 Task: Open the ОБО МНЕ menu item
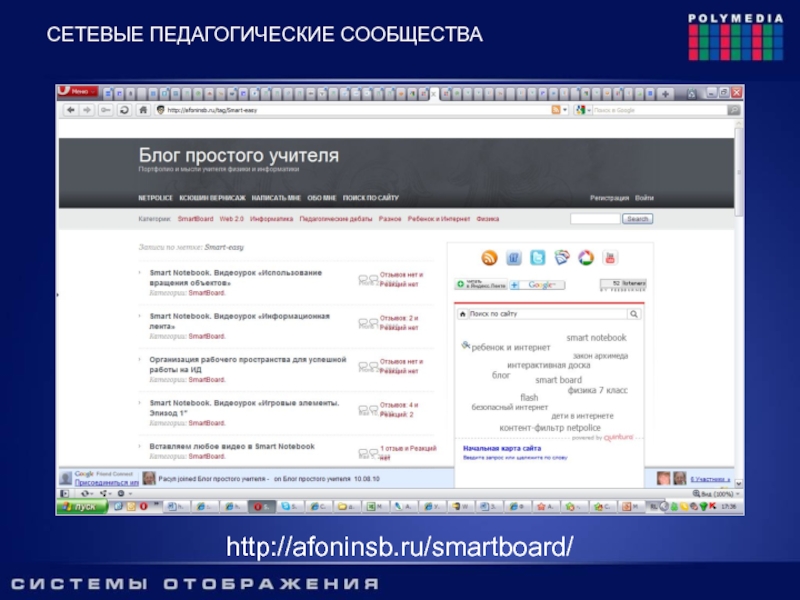pyautogui.click(x=321, y=198)
